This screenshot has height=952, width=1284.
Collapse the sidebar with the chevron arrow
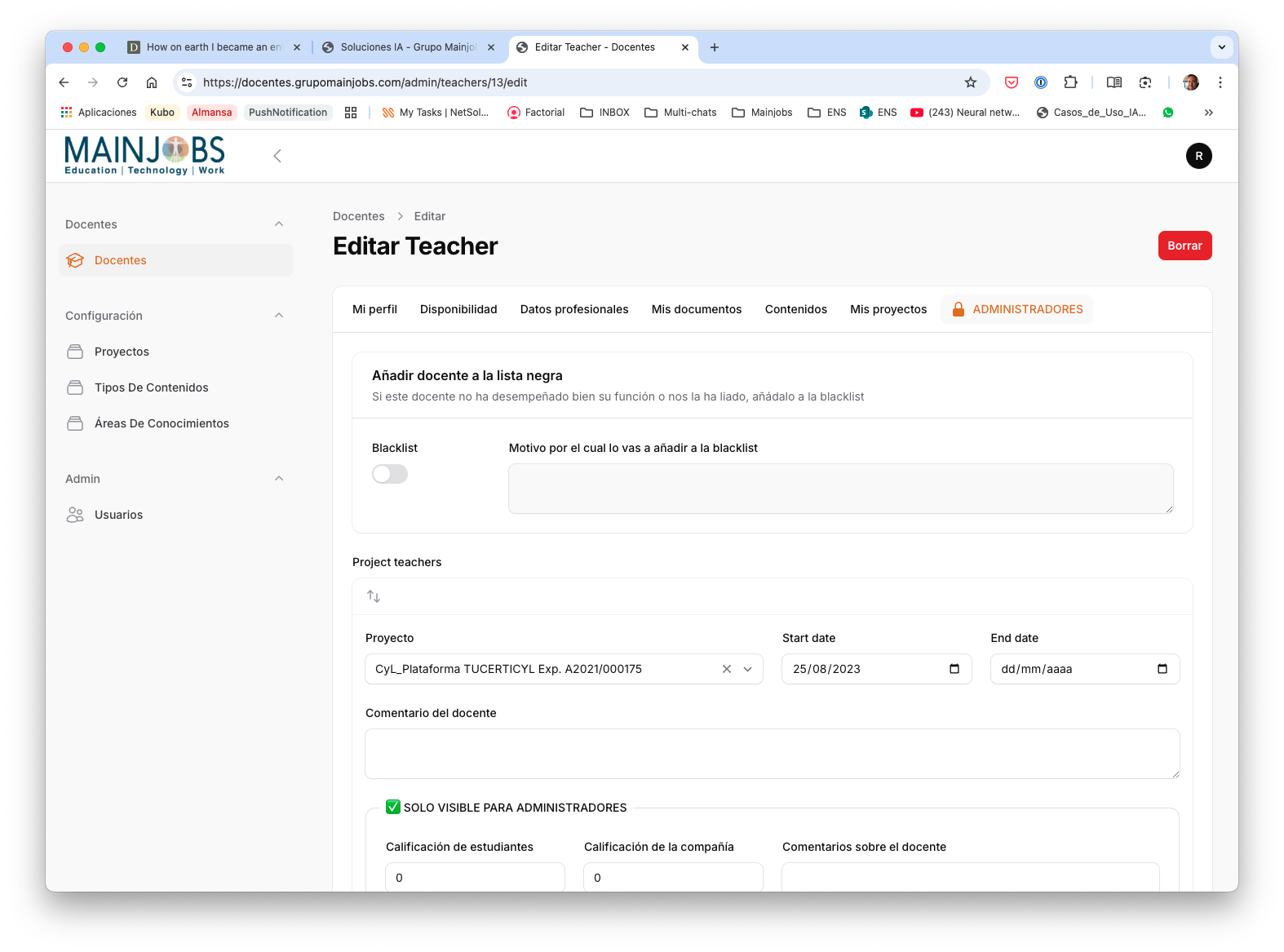(277, 156)
